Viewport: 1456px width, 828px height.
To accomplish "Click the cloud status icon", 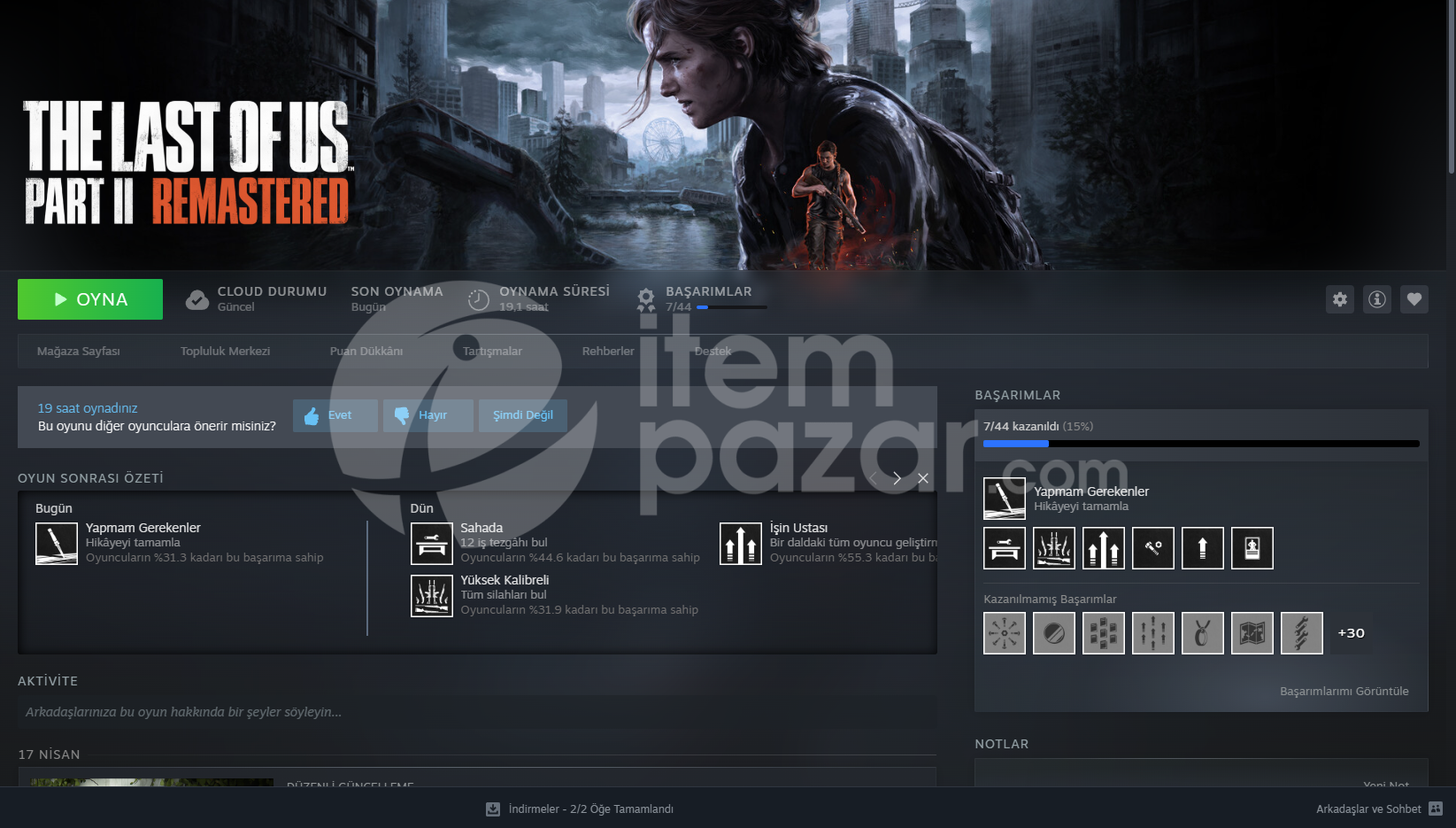I will coord(197,300).
